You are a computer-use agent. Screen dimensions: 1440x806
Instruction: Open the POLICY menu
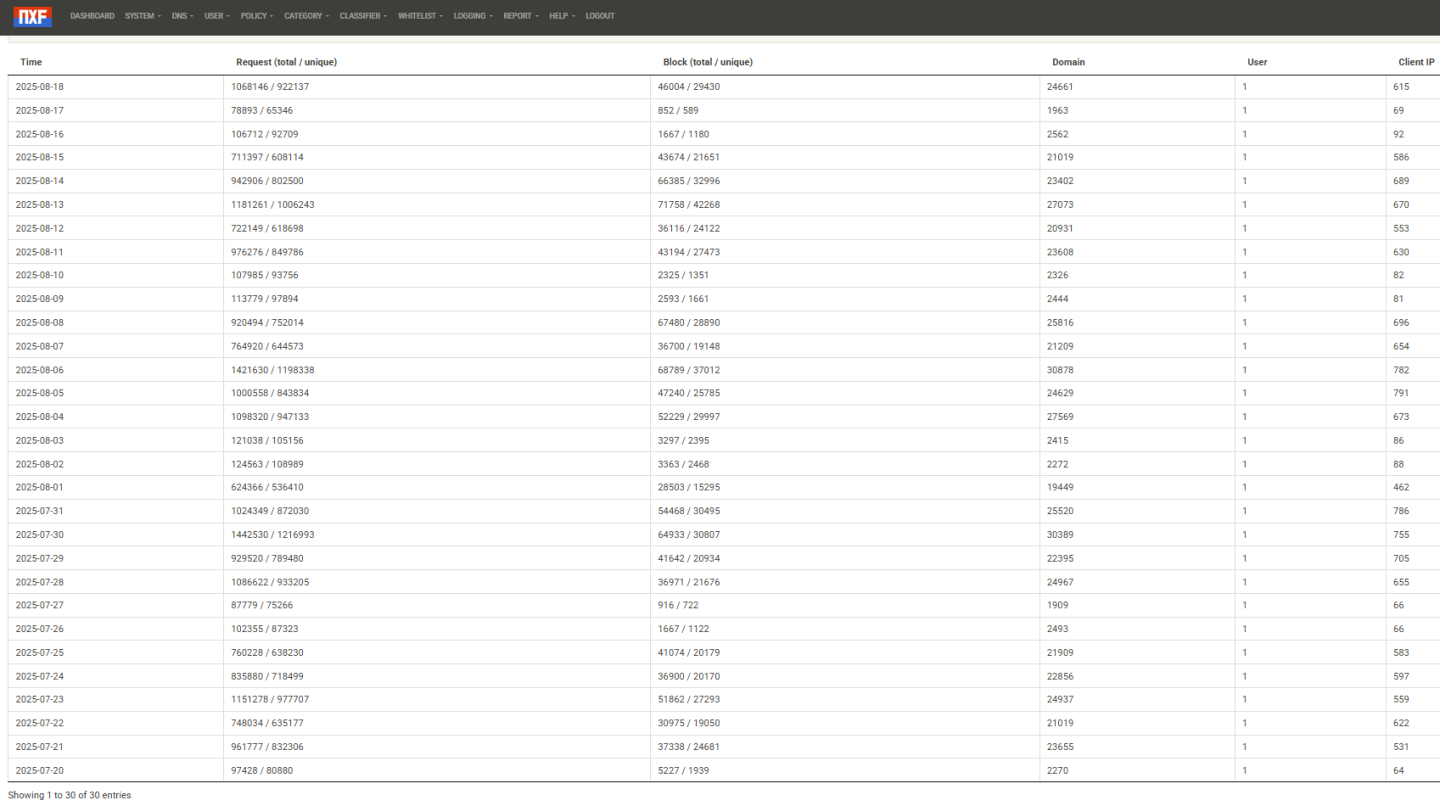(x=256, y=15)
